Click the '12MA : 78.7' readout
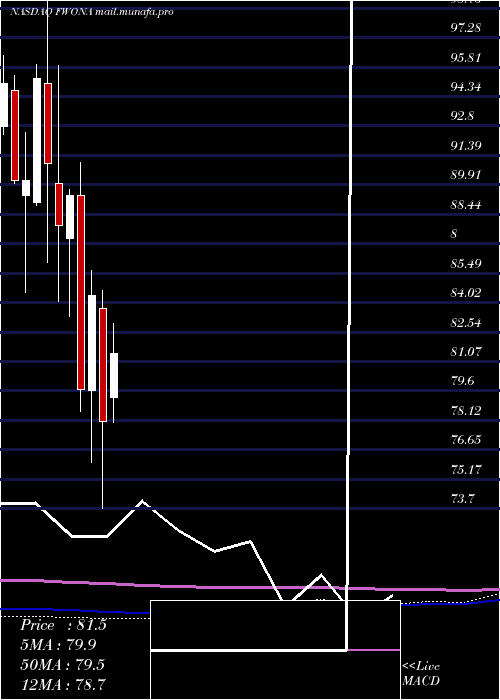The width and height of the screenshot is (500, 700). pos(62,684)
